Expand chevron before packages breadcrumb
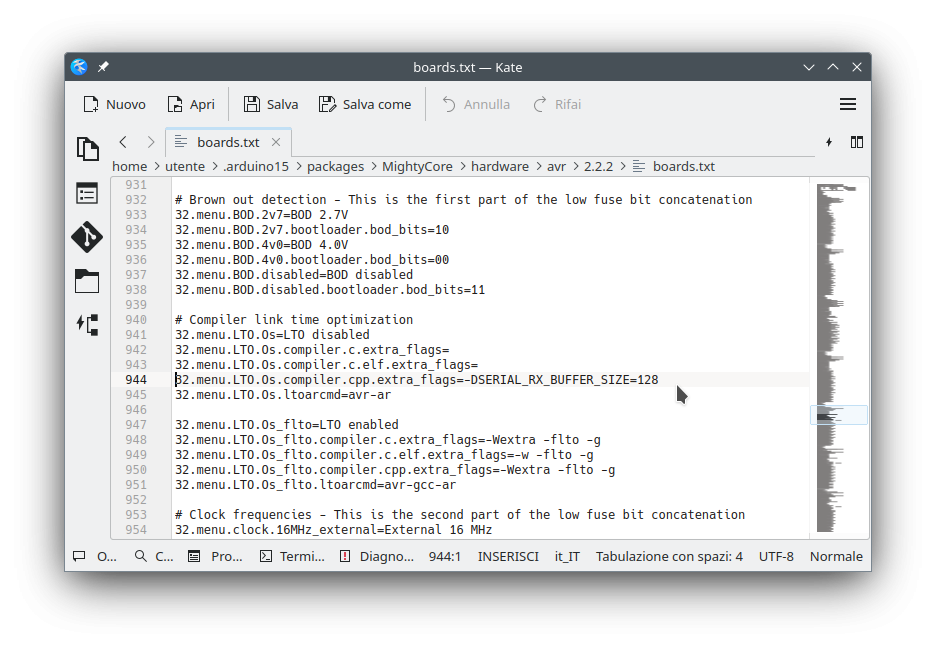This screenshot has height=648, width=936. coord(298,166)
